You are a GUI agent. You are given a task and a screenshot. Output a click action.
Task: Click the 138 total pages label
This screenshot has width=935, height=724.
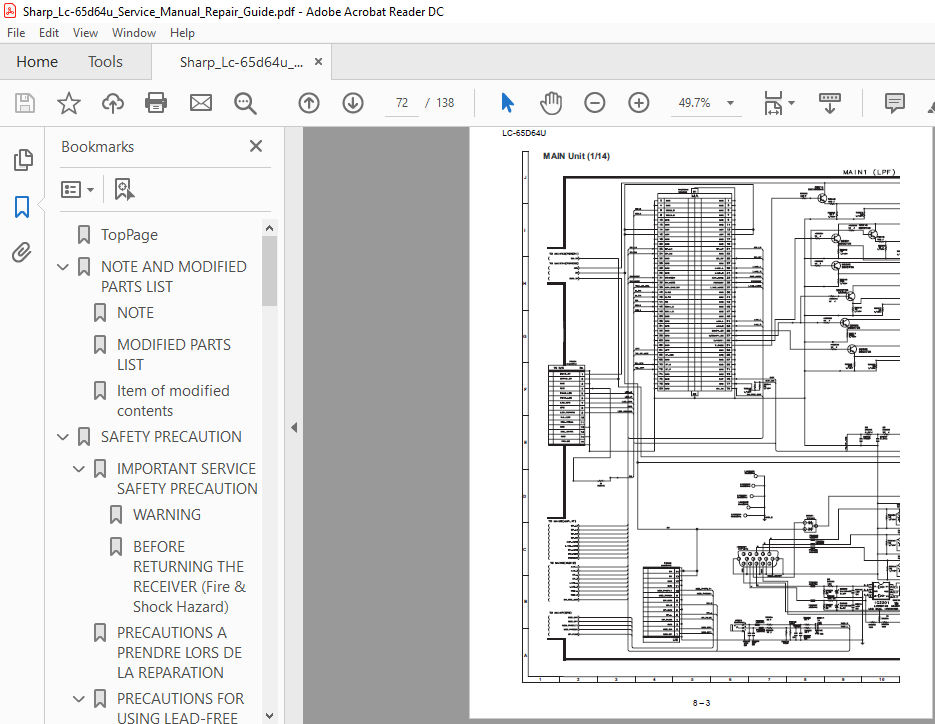(445, 103)
